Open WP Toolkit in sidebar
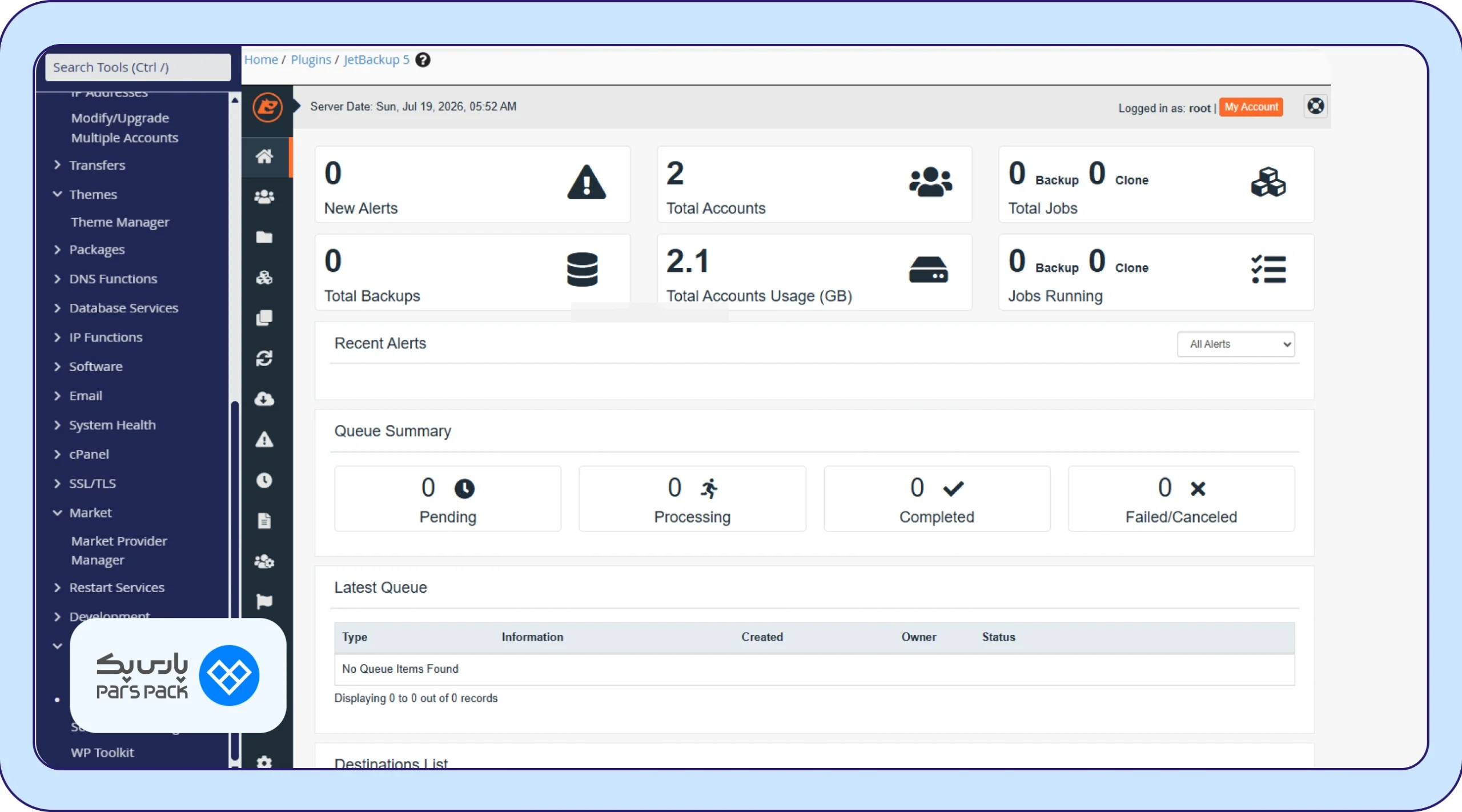 tap(102, 752)
